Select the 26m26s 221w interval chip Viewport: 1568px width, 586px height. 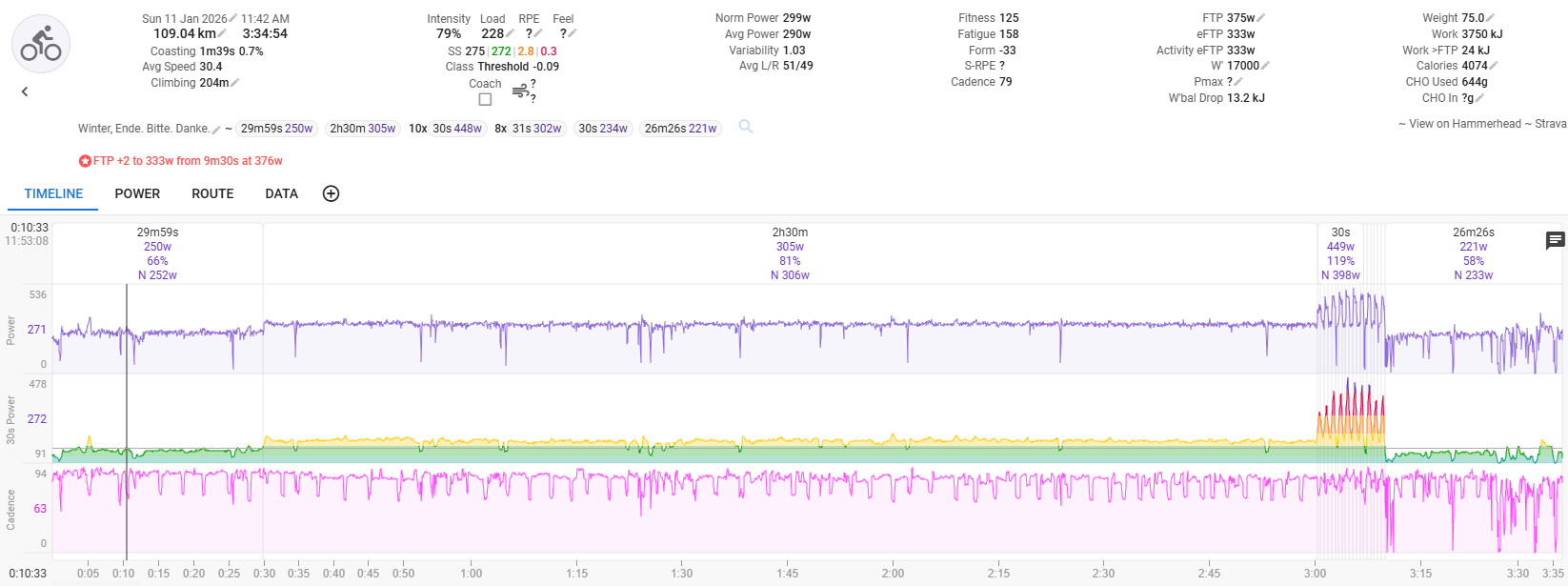pos(680,129)
